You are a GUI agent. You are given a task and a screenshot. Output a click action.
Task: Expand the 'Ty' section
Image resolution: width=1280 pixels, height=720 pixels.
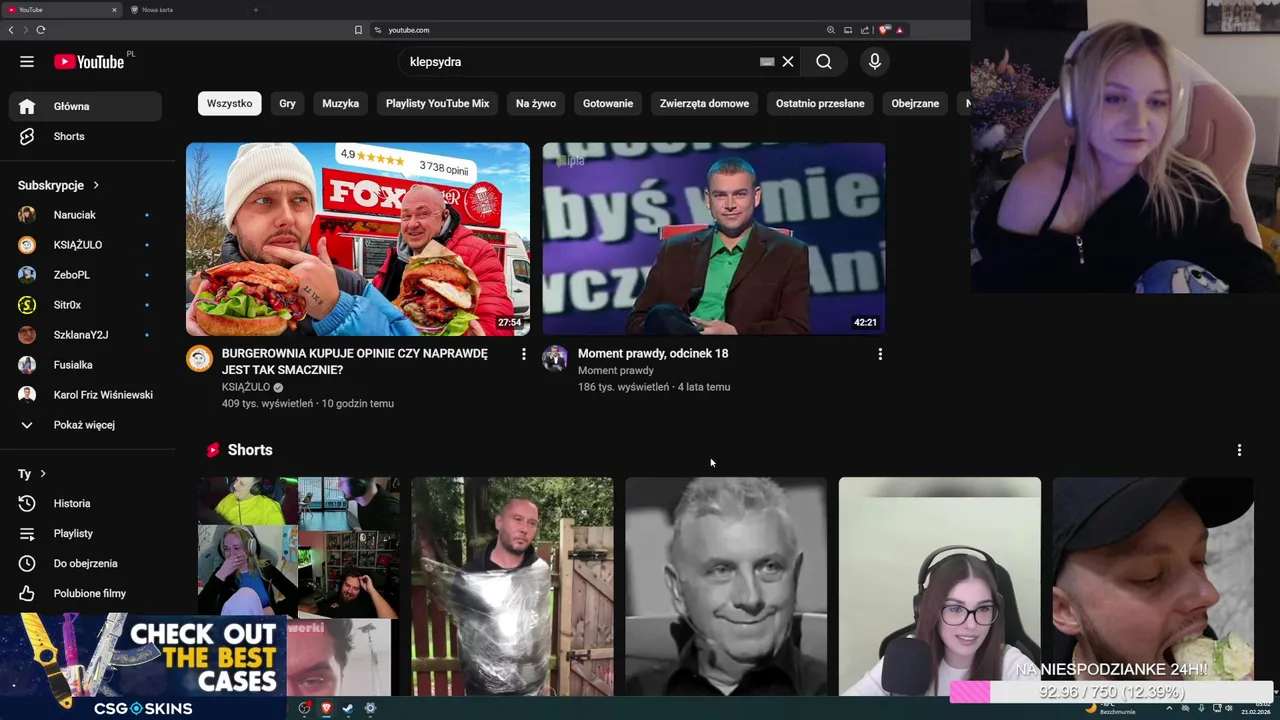32,474
